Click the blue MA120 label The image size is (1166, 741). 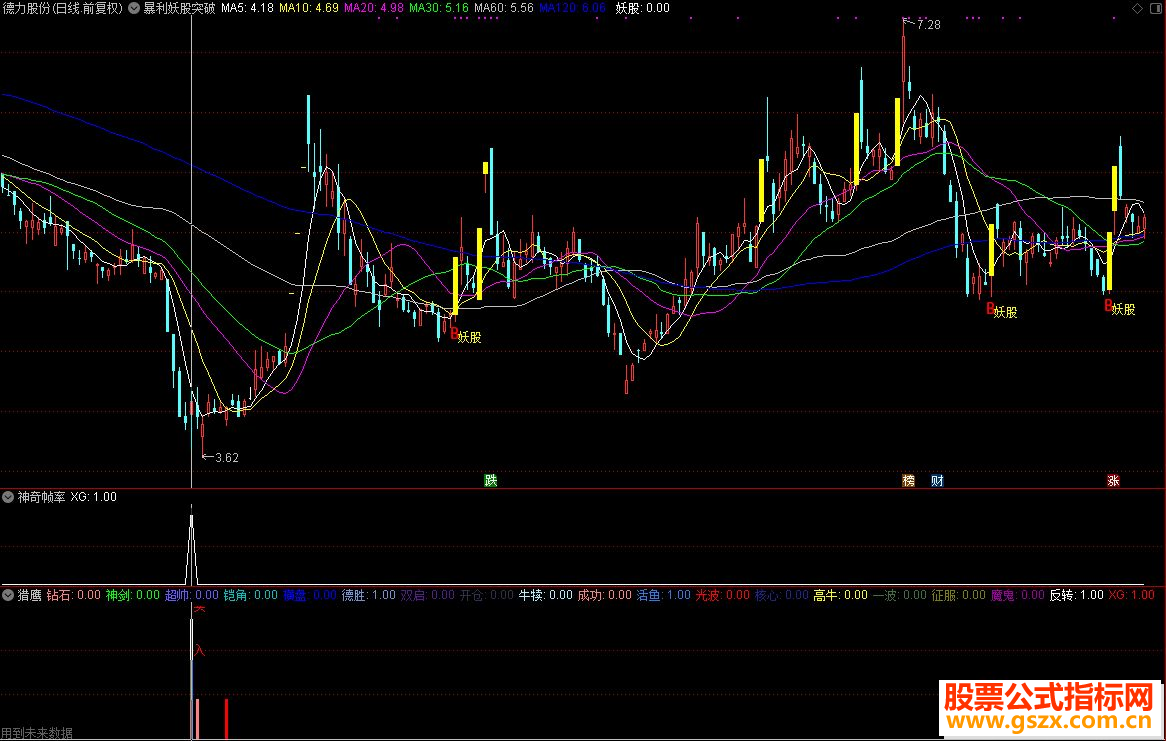point(573,8)
